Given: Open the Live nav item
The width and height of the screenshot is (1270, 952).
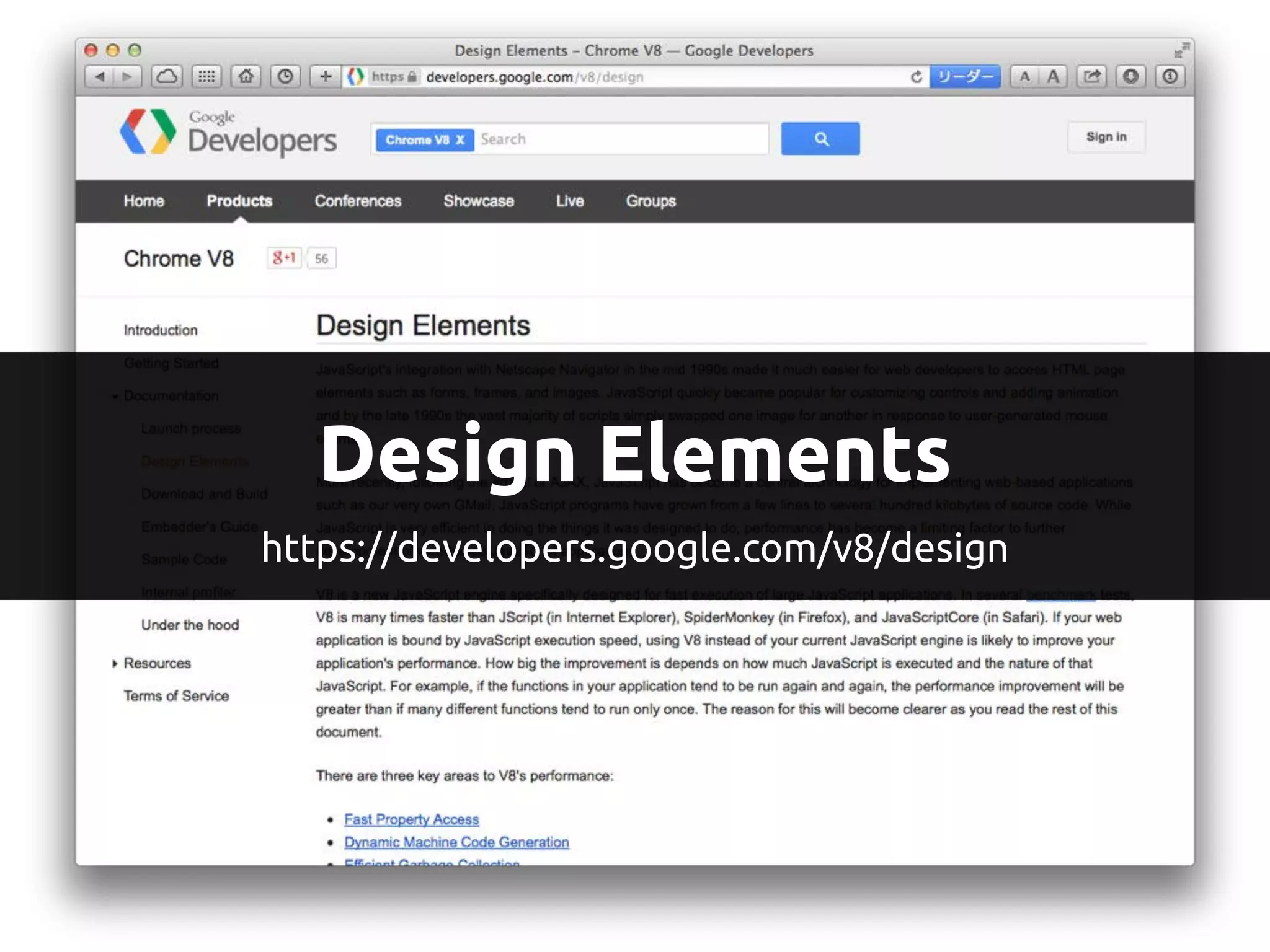Looking at the screenshot, I should tap(570, 201).
